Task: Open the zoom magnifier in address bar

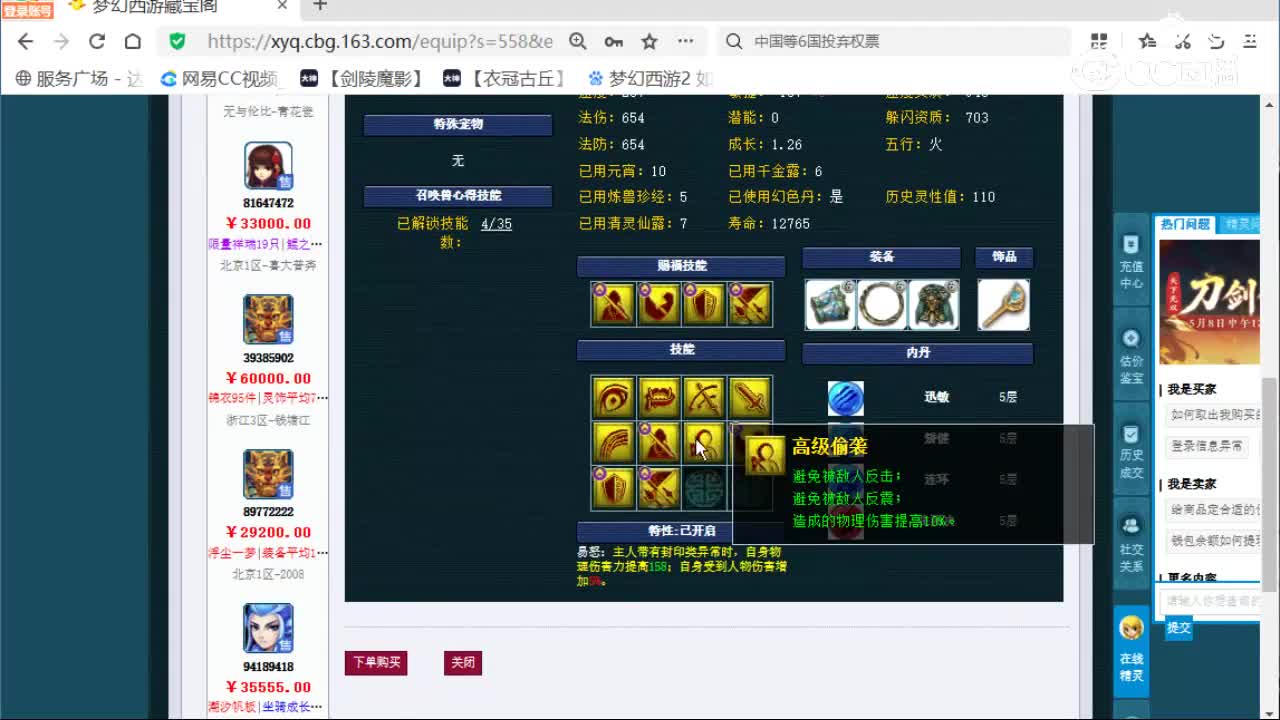Action: click(578, 41)
